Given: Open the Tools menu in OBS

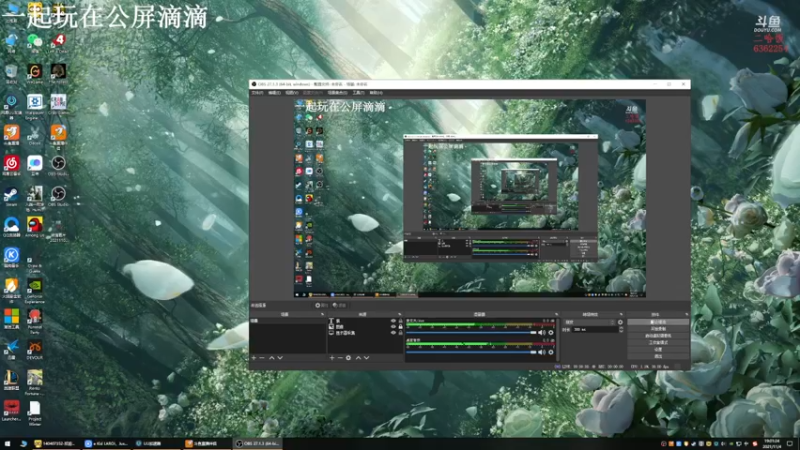Looking at the screenshot, I should click(359, 93).
